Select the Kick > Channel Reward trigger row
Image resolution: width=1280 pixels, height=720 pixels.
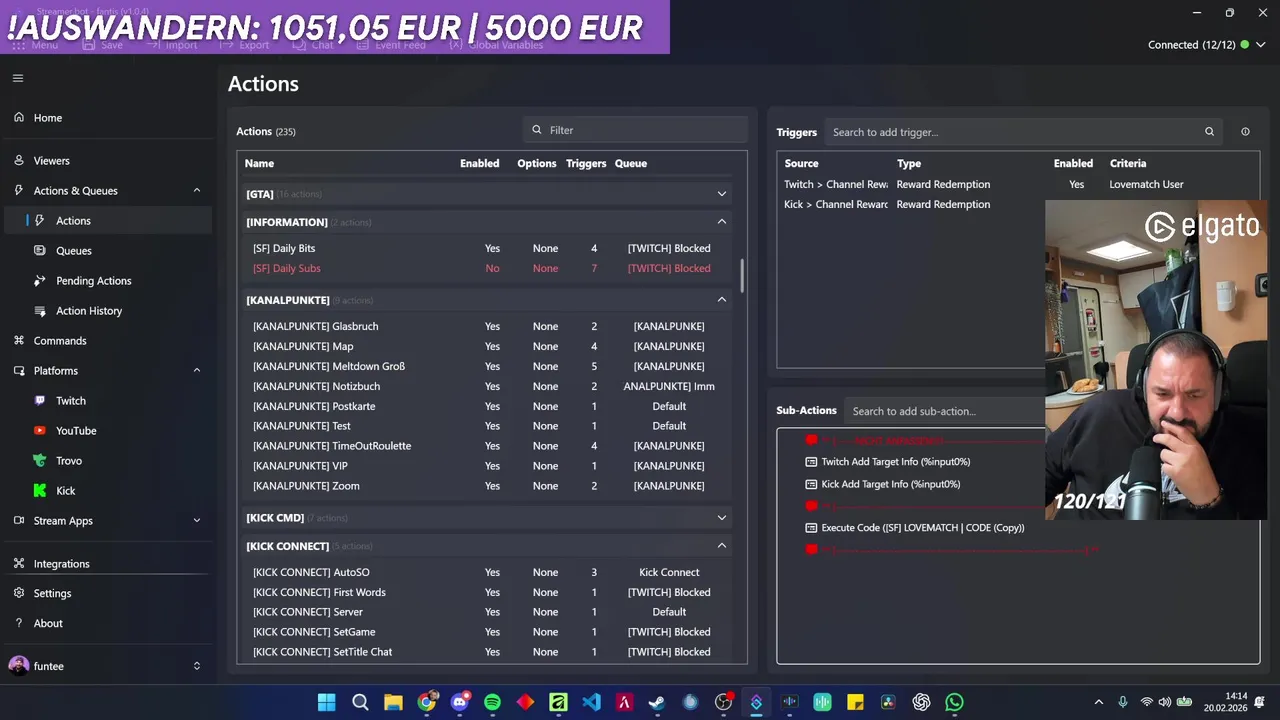912,204
